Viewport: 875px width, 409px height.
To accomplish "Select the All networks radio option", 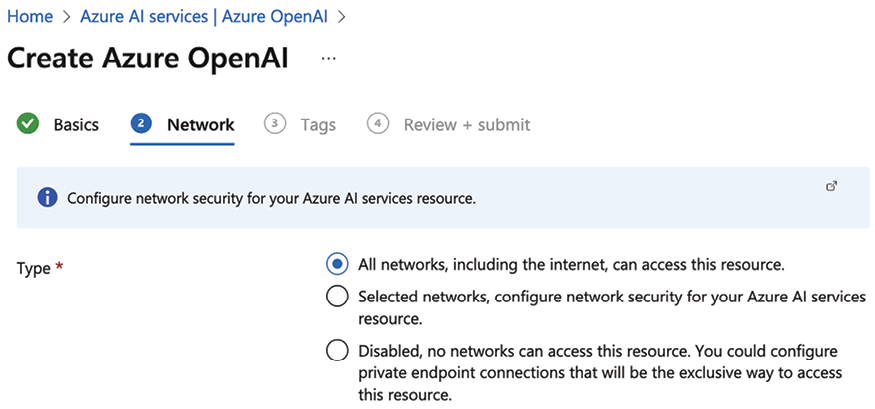I will (336, 264).
